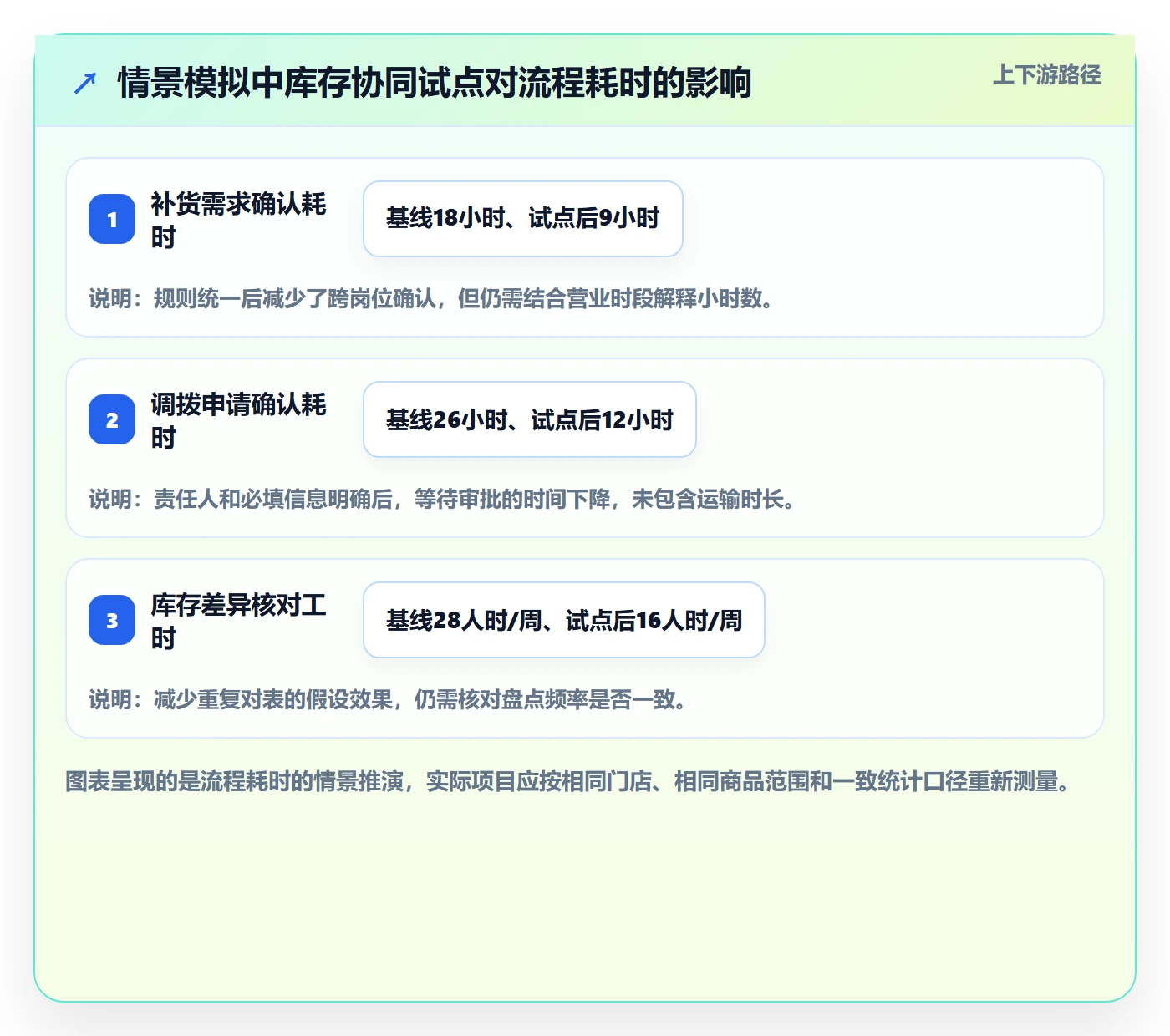Click the note about 盘点频率是否一致

[389, 699]
